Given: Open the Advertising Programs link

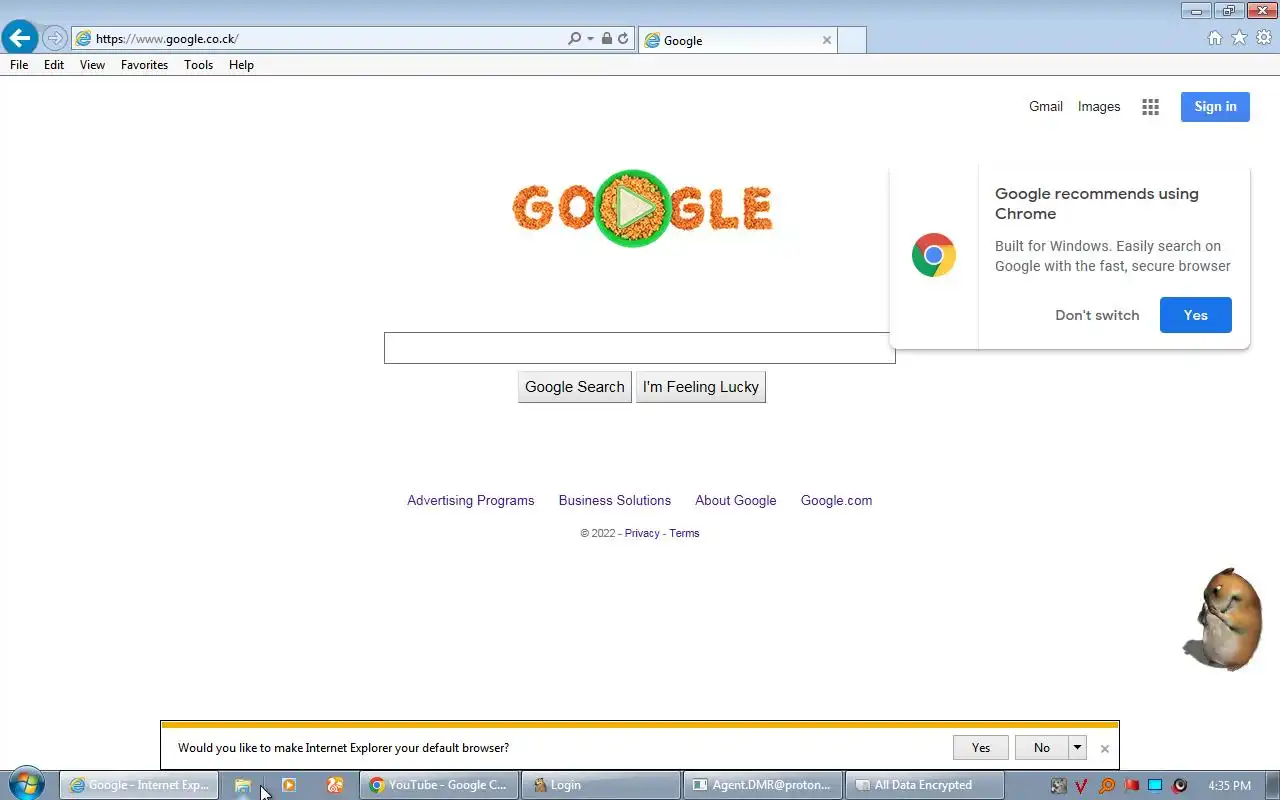Looking at the screenshot, I should pyautogui.click(x=471, y=501).
